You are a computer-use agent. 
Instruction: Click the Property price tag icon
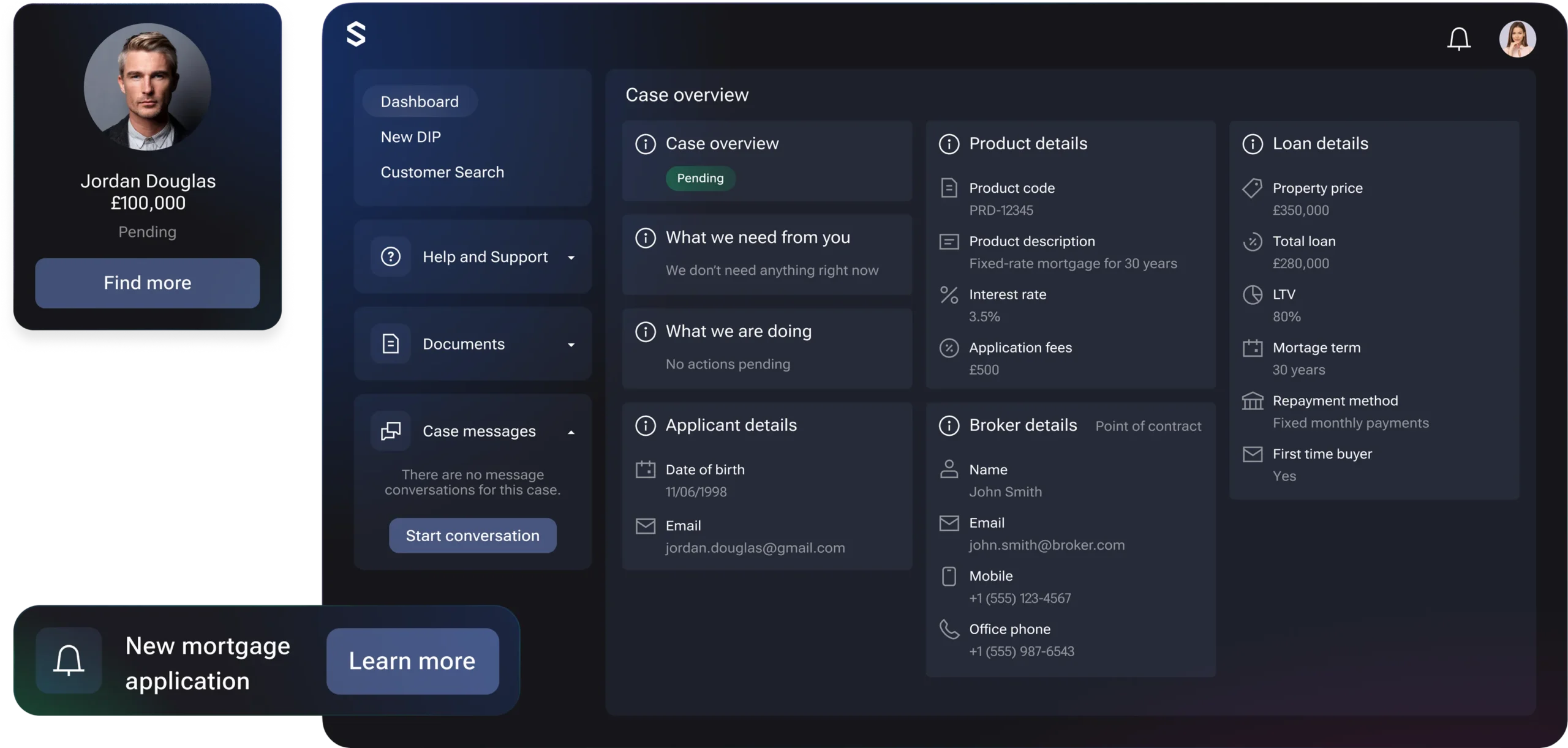point(1252,188)
